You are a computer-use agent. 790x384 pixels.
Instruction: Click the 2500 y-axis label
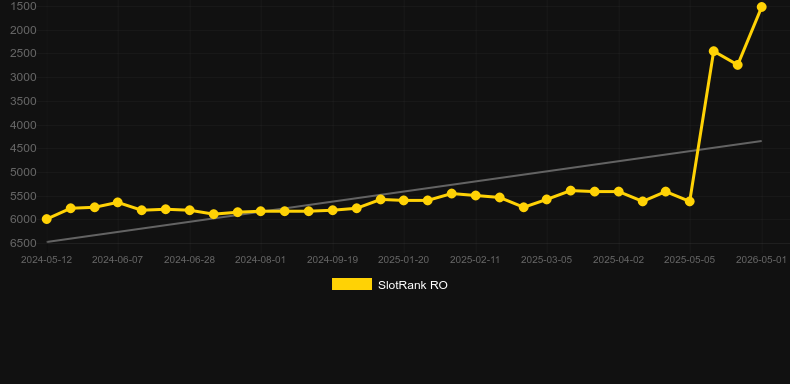pyautogui.click(x=23, y=53)
